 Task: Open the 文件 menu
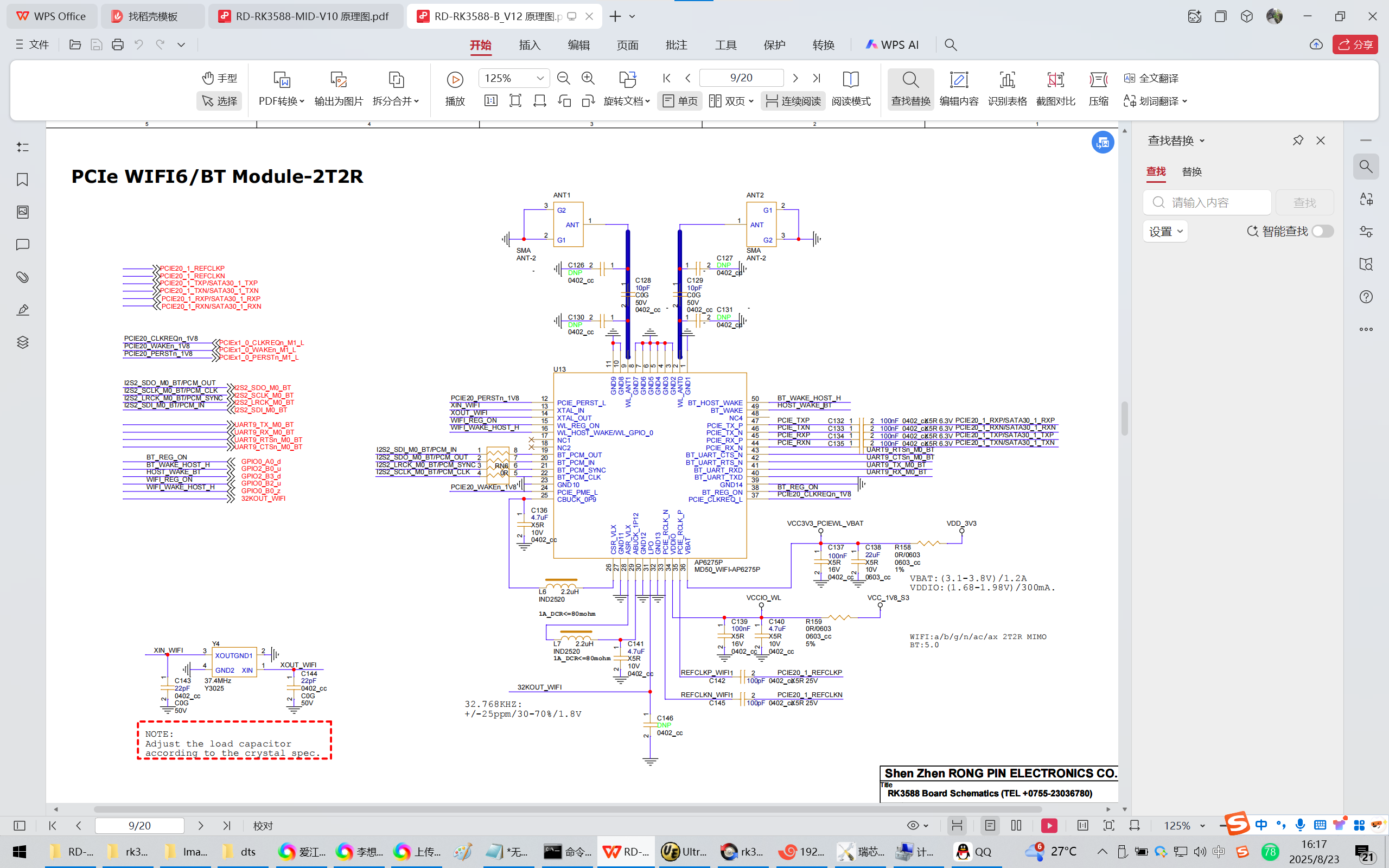point(33,44)
